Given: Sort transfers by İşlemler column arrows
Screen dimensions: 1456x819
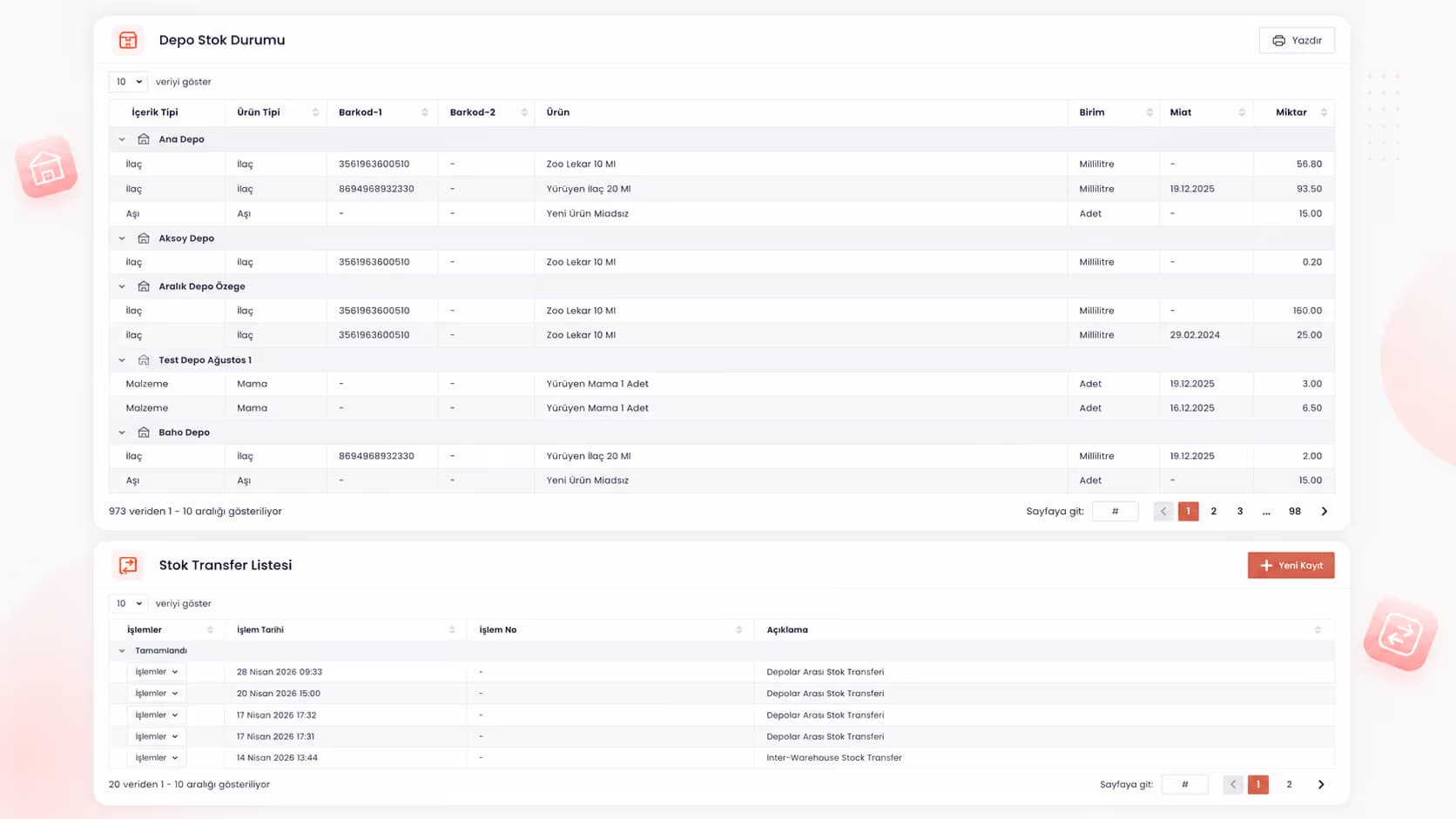Looking at the screenshot, I should [x=210, y=630].
